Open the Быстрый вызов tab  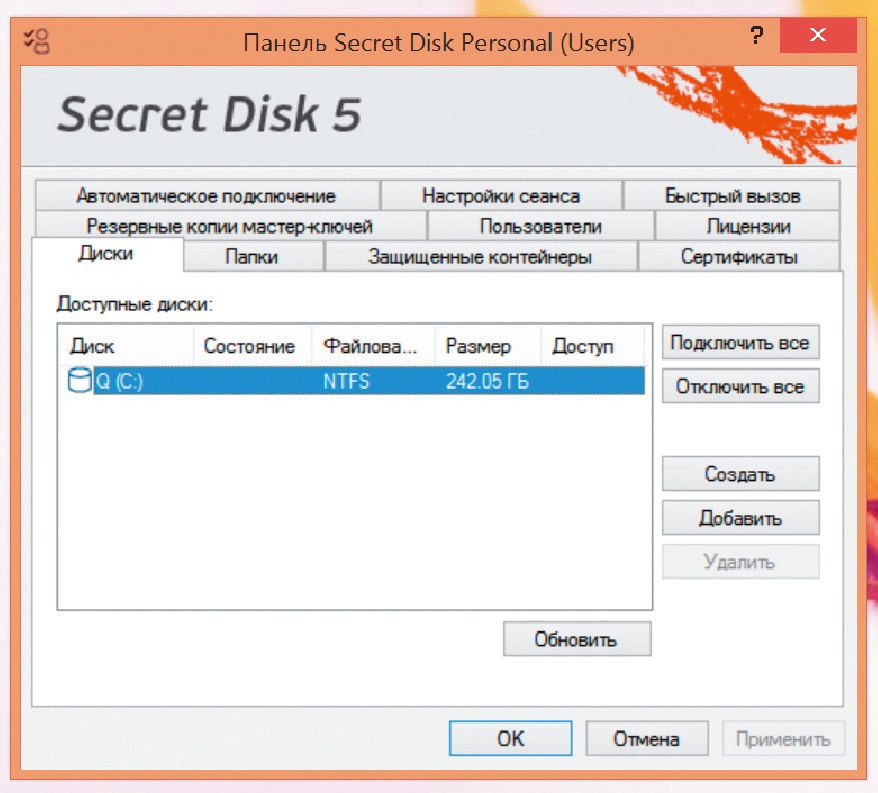732,196
